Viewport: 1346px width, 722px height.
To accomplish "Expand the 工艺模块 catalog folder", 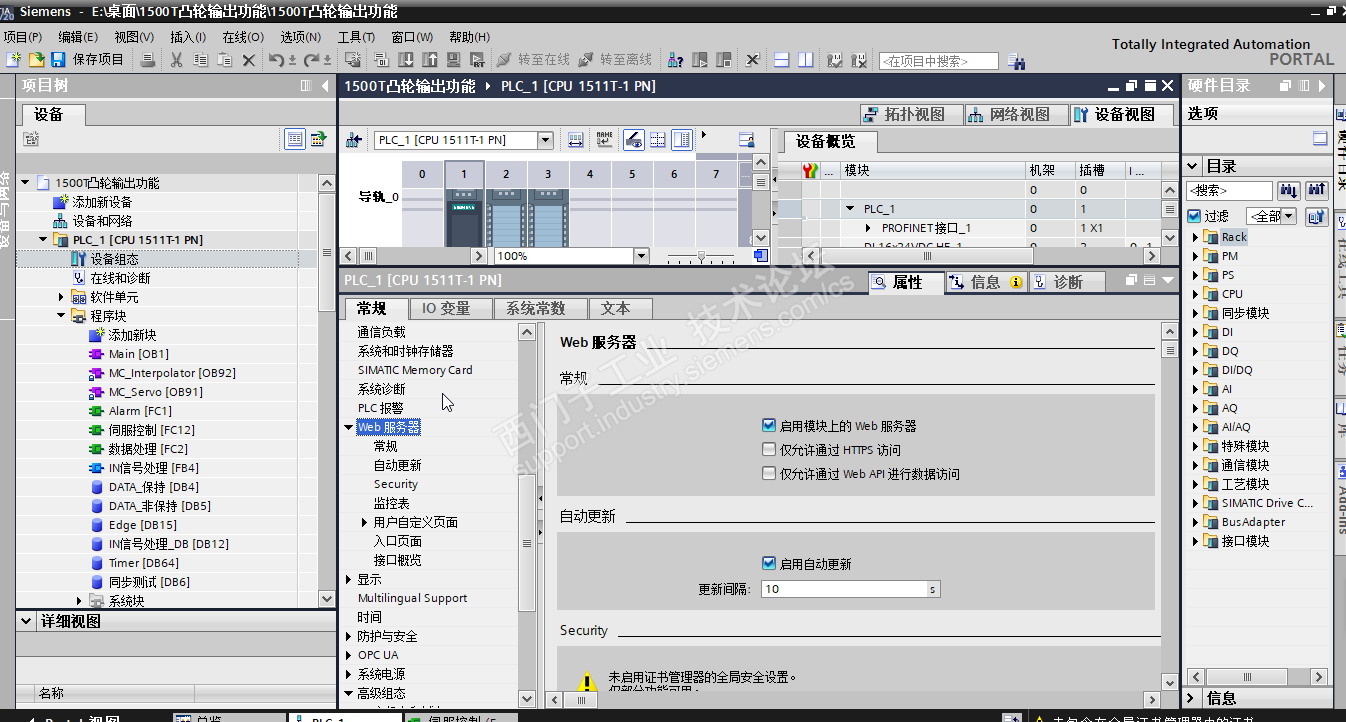I will point(1196,484).
